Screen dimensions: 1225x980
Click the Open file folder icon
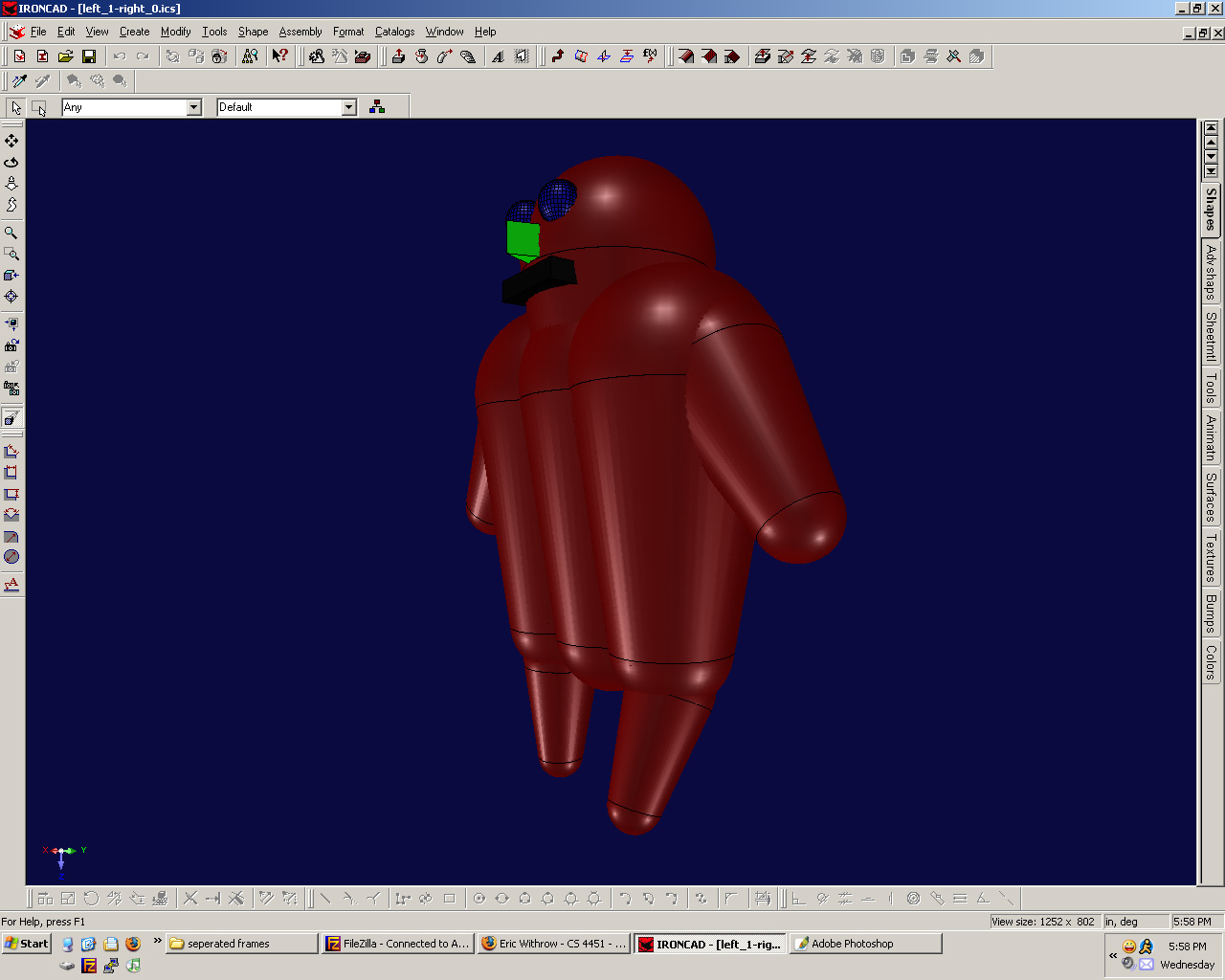(x=66, y=56)
